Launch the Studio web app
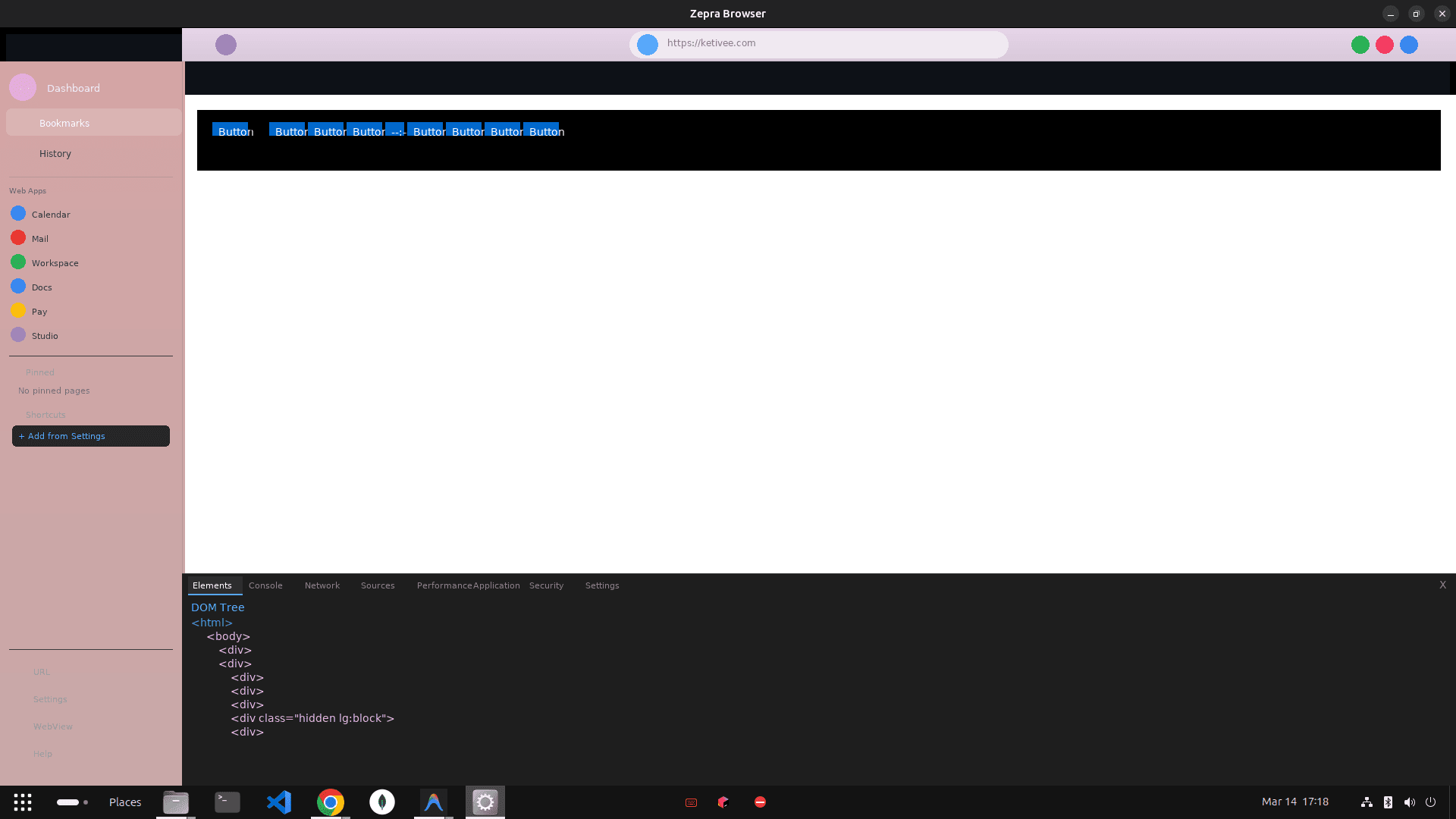The image size is (1456, 819). pos(45,336)
